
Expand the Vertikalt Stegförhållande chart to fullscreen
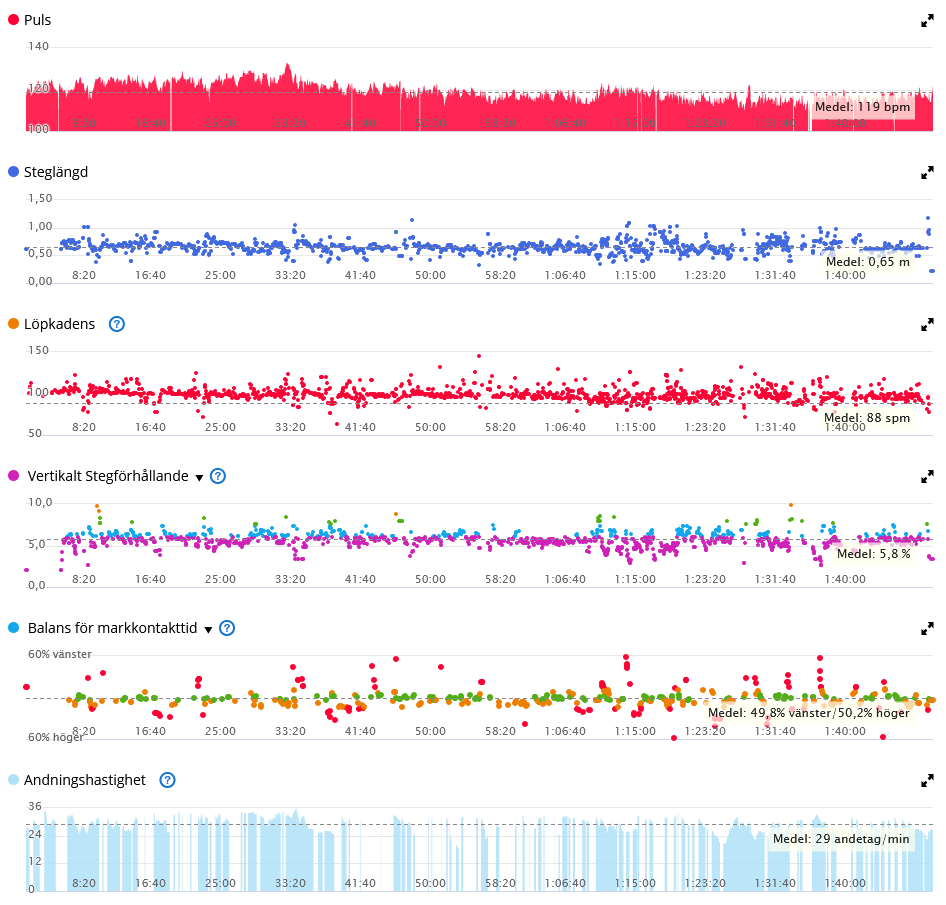[x=927, y=477]
